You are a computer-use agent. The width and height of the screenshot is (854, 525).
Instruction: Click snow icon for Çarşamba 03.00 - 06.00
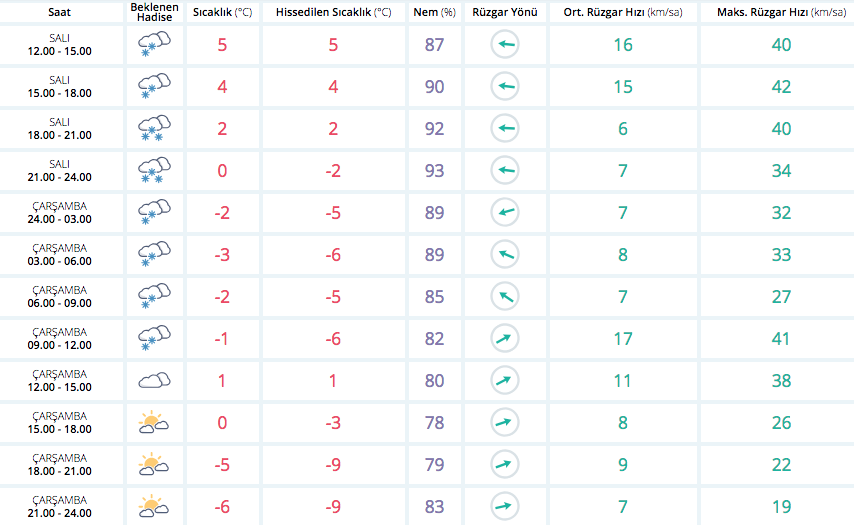(154, 254)
